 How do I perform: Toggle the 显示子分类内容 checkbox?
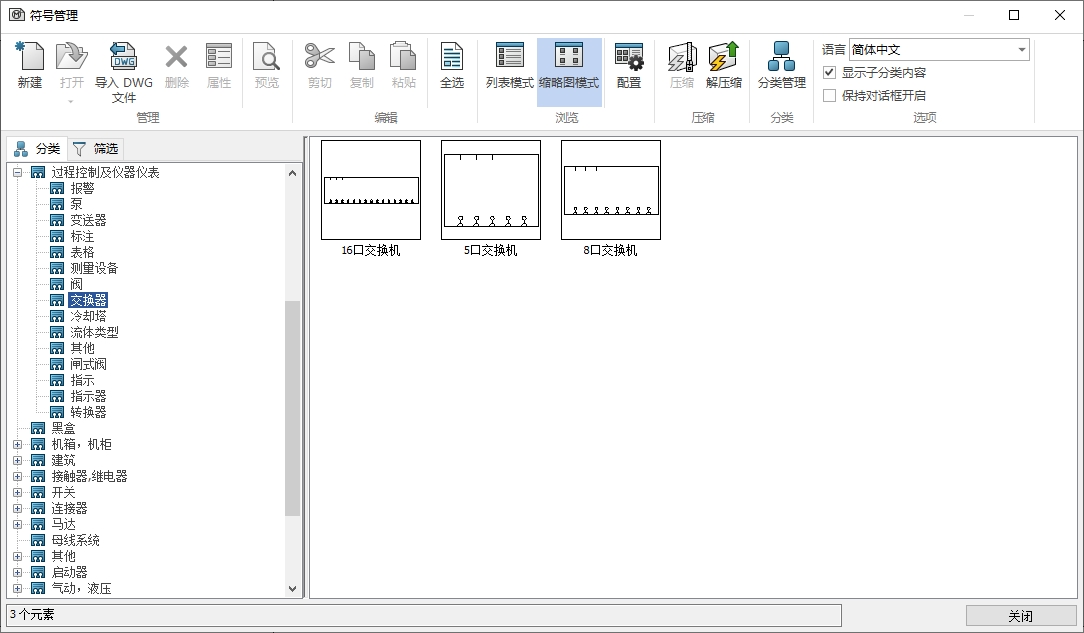pyautogui.click(x=829, y=73)
